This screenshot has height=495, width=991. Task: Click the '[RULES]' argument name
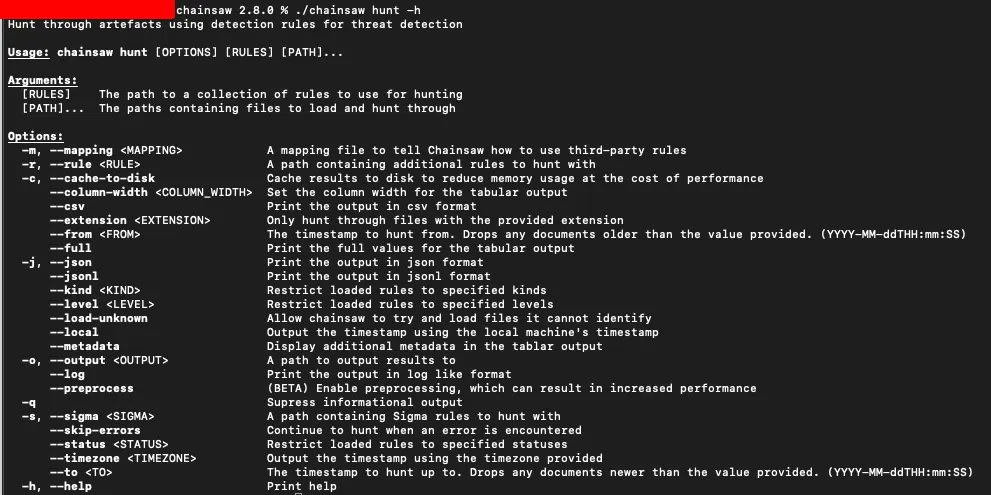46,94
